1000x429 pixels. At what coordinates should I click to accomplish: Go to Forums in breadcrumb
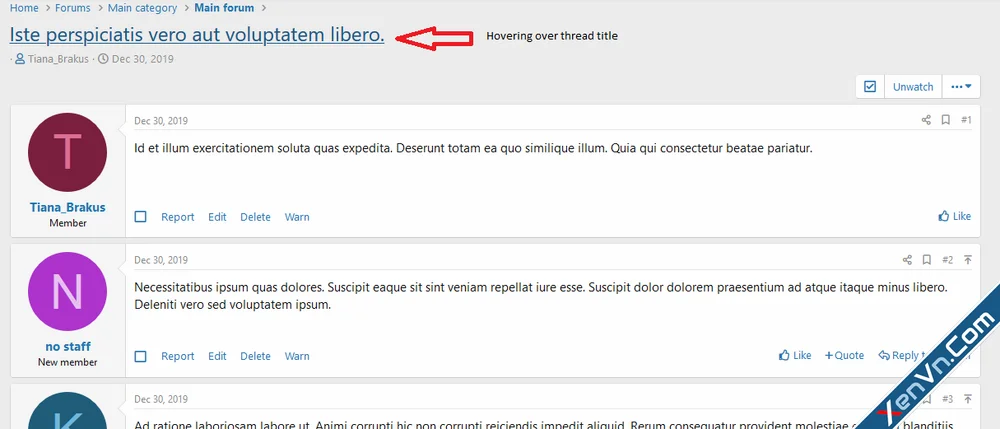pyautogui.click(x=73, y=8)
